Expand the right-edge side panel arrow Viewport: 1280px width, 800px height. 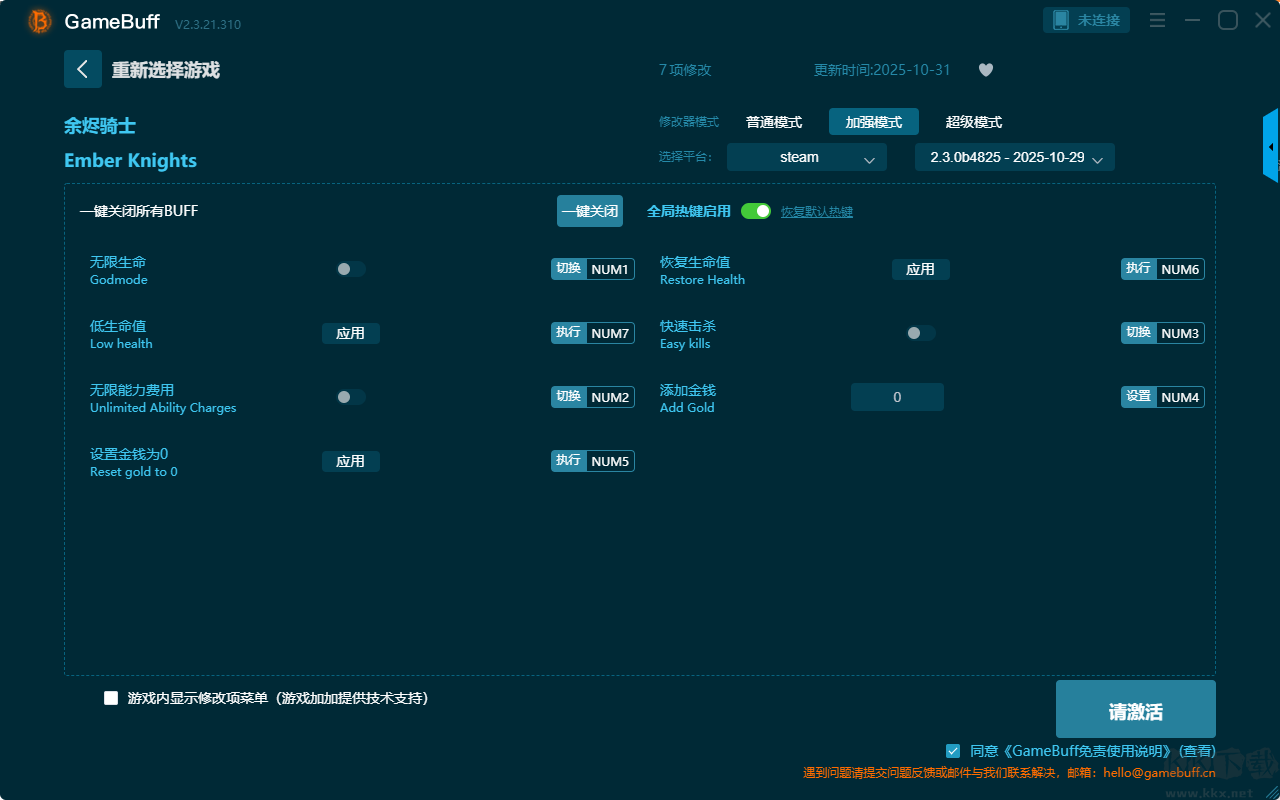point(1270,146)
